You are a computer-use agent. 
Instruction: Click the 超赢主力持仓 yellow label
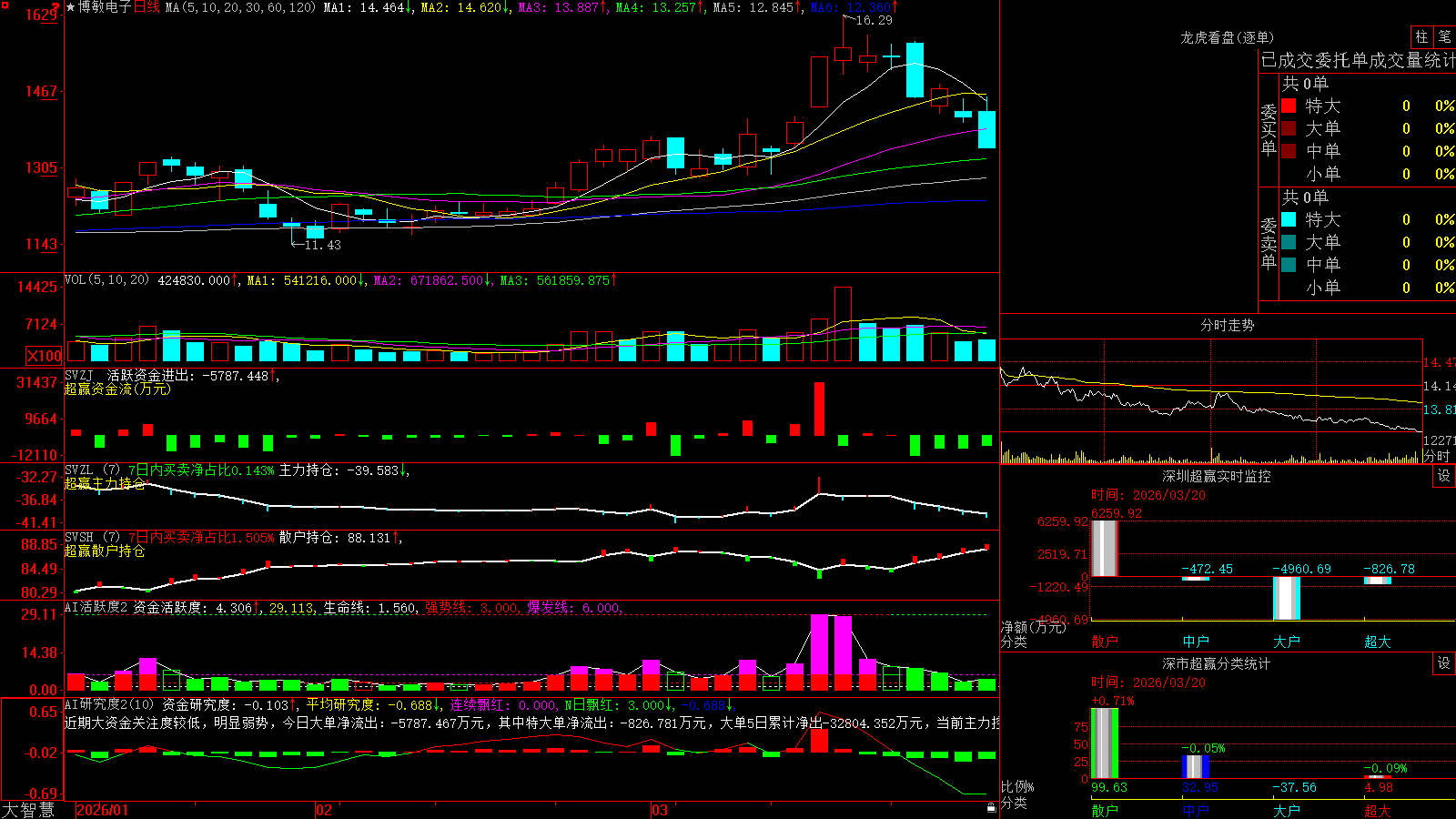105,483
